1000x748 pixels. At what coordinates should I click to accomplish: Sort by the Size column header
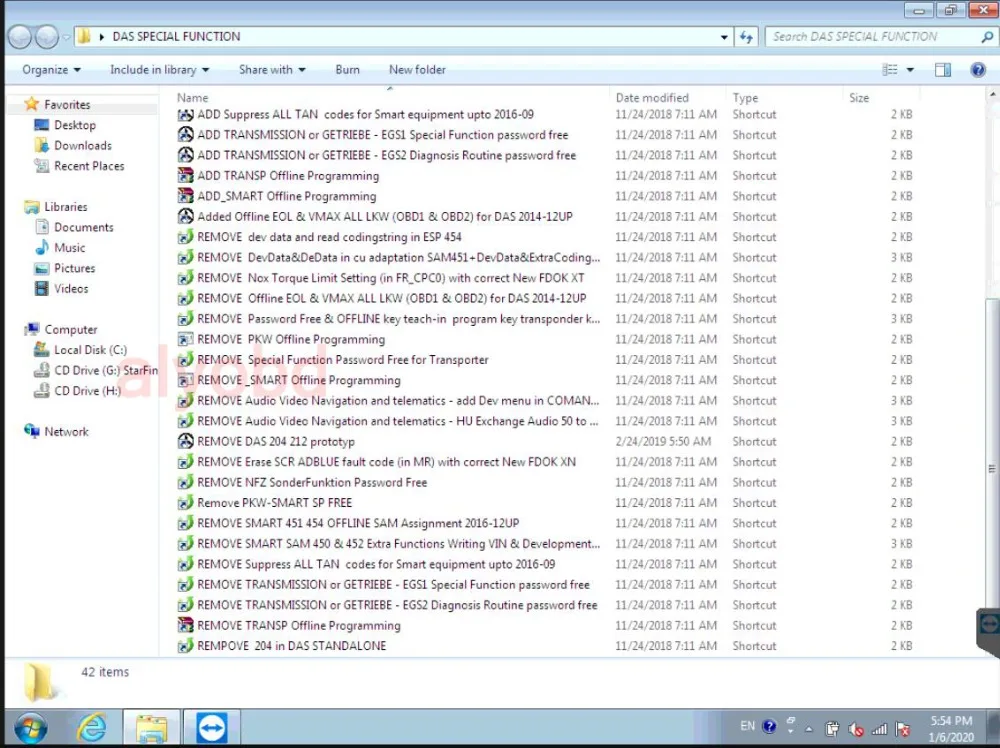click(858, 98)
